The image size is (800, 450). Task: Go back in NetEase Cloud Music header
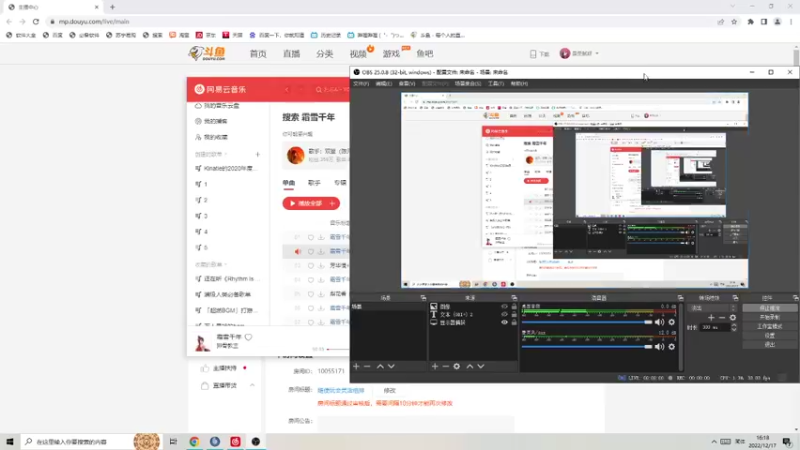pyautogui.click(x=287, y=90)
